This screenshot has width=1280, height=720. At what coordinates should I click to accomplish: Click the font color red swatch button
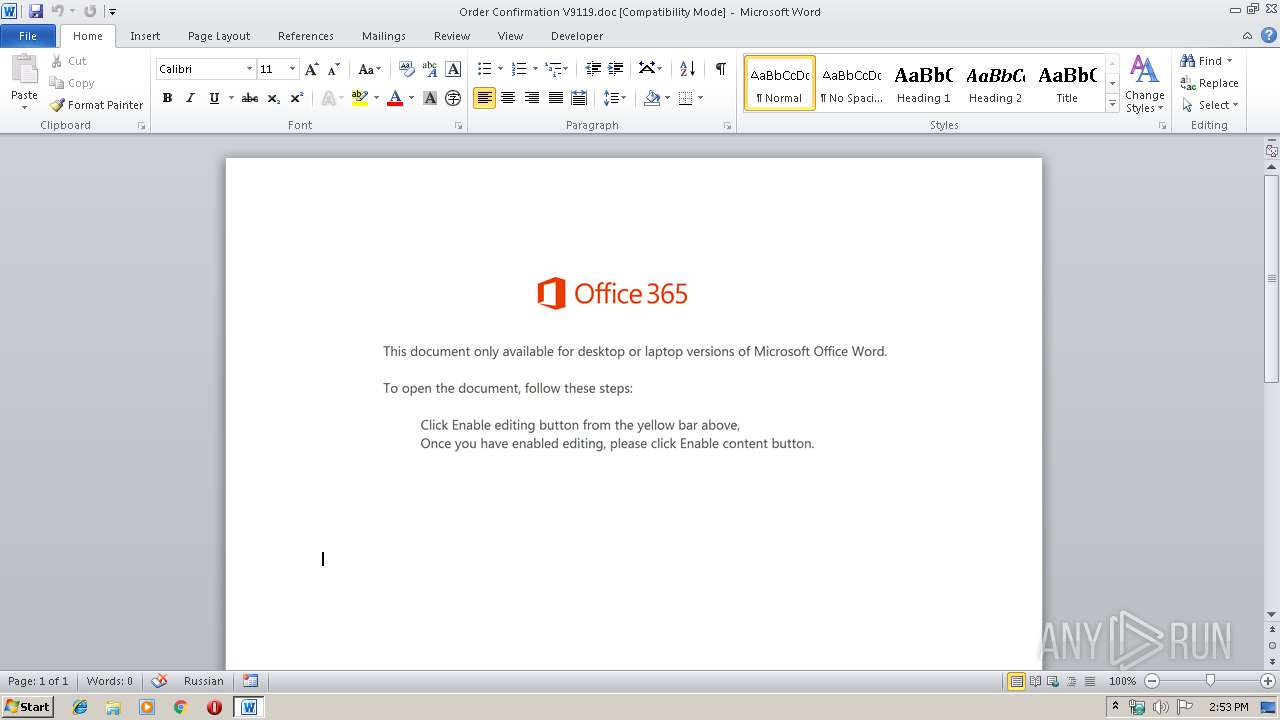[395, 98]
